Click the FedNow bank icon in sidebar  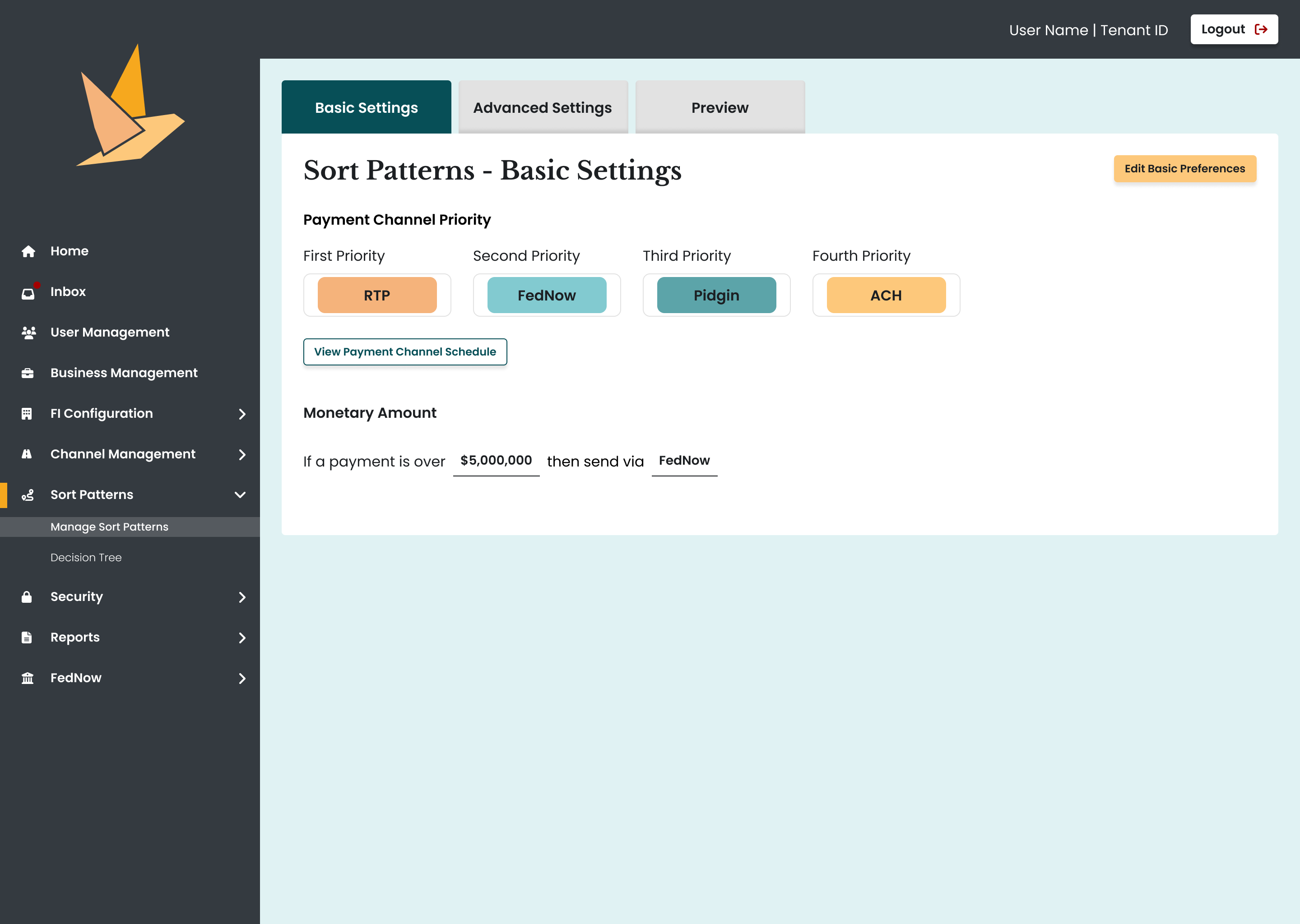pos(28,678)
